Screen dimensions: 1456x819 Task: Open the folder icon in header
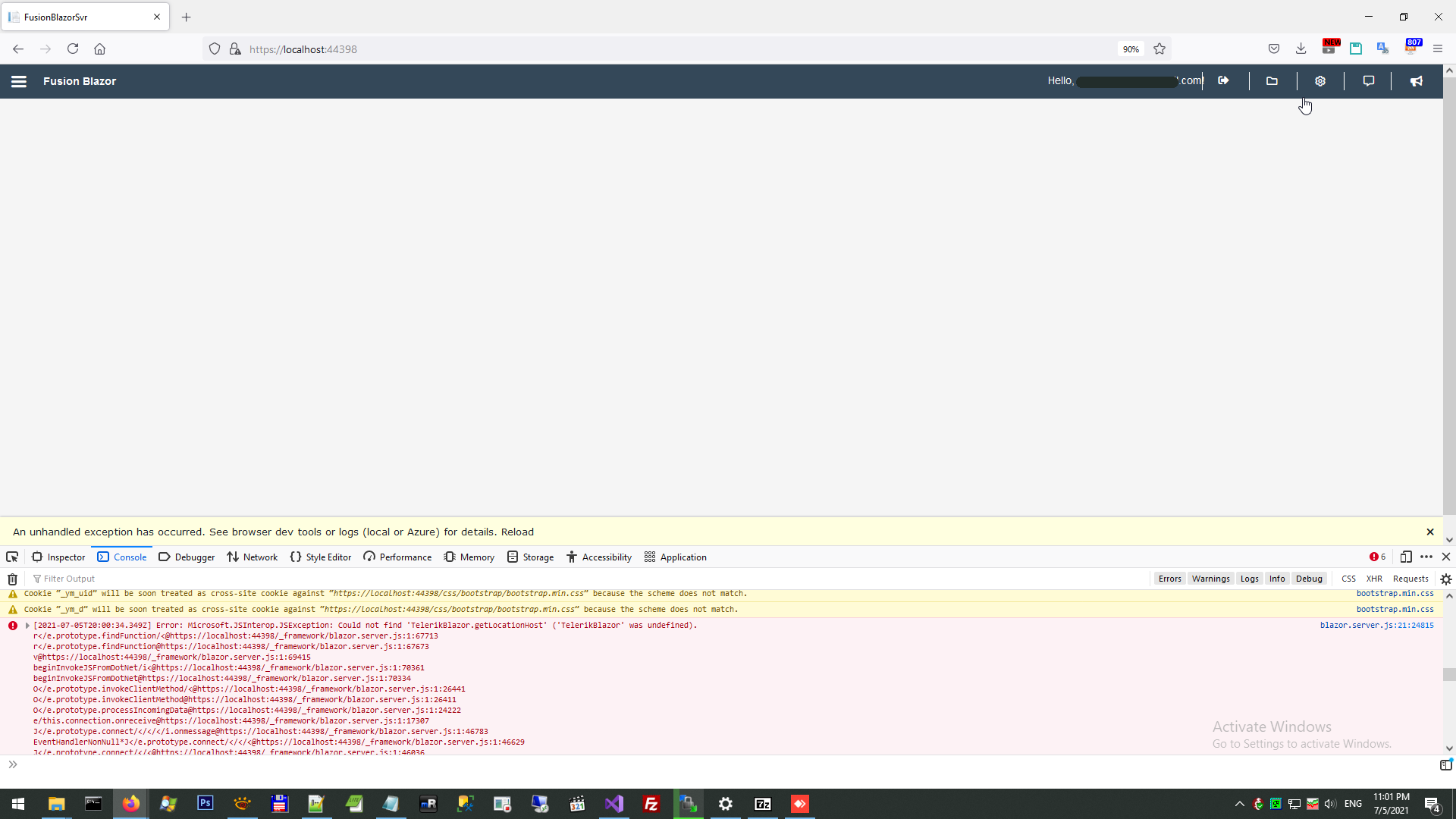[x=1272, y=81]
